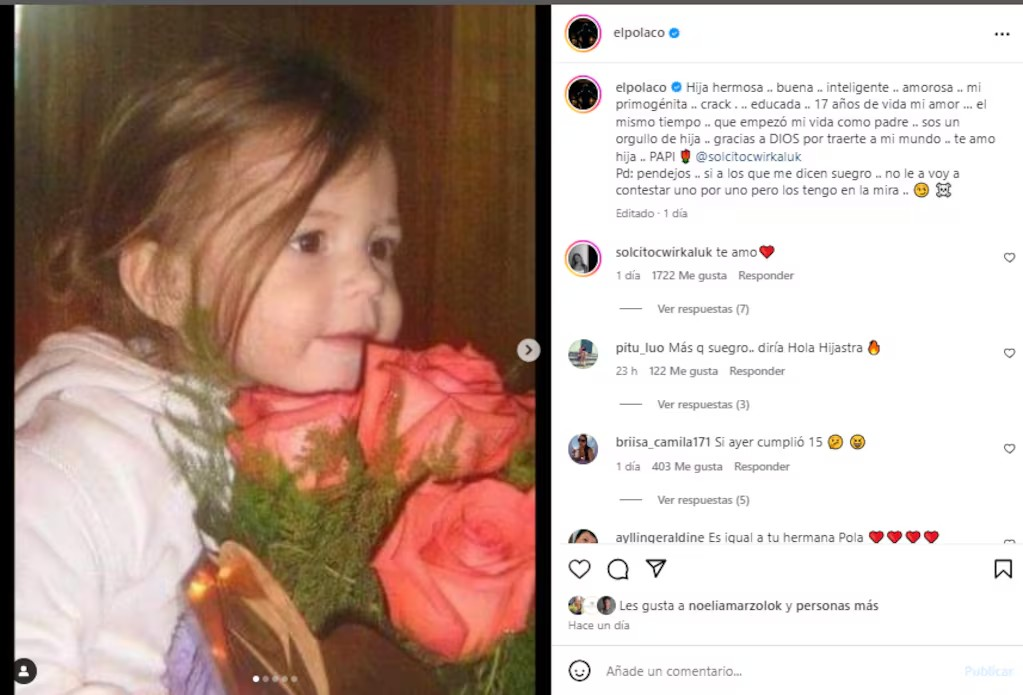Save the post with bookmark icon
1023x695 pixels.
pyautogui.click(x=1002, y=569)
